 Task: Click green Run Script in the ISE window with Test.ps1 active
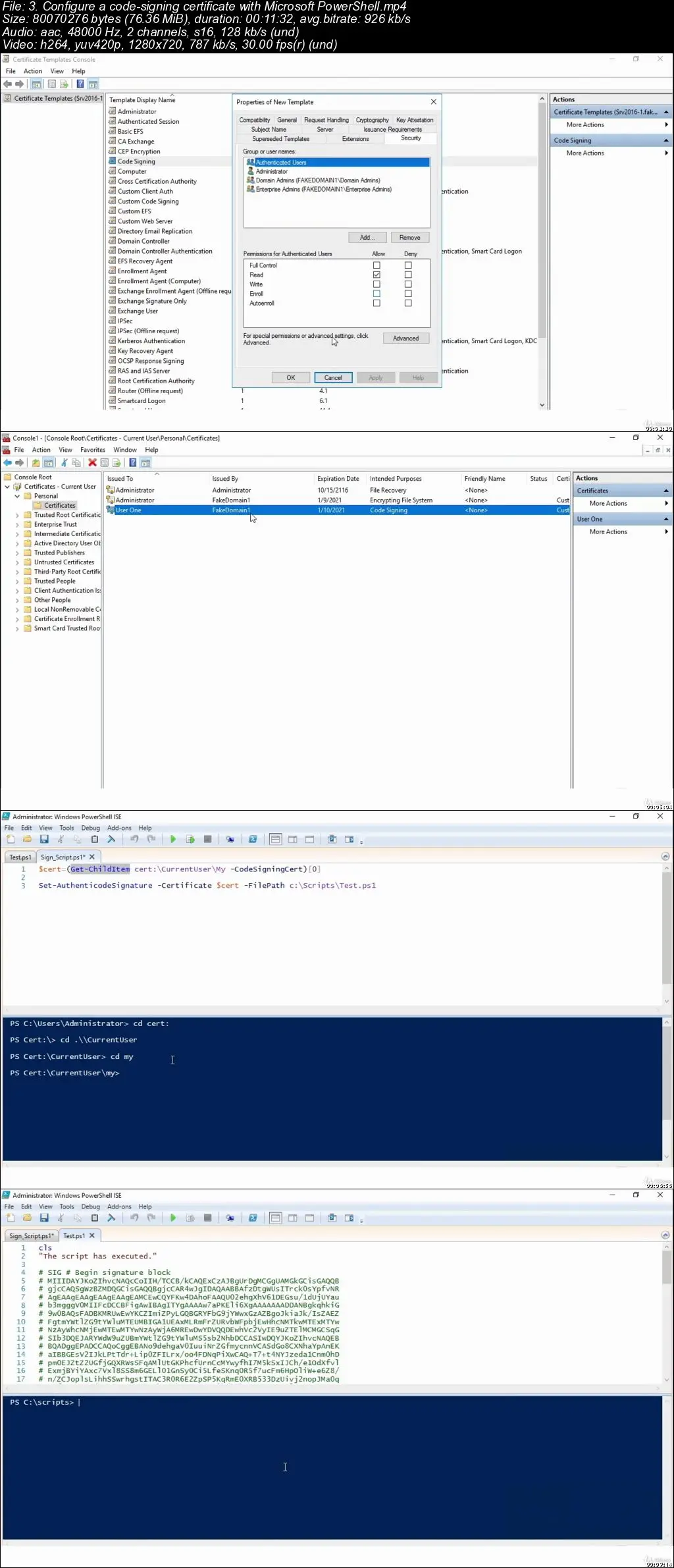coord(173,1218)
